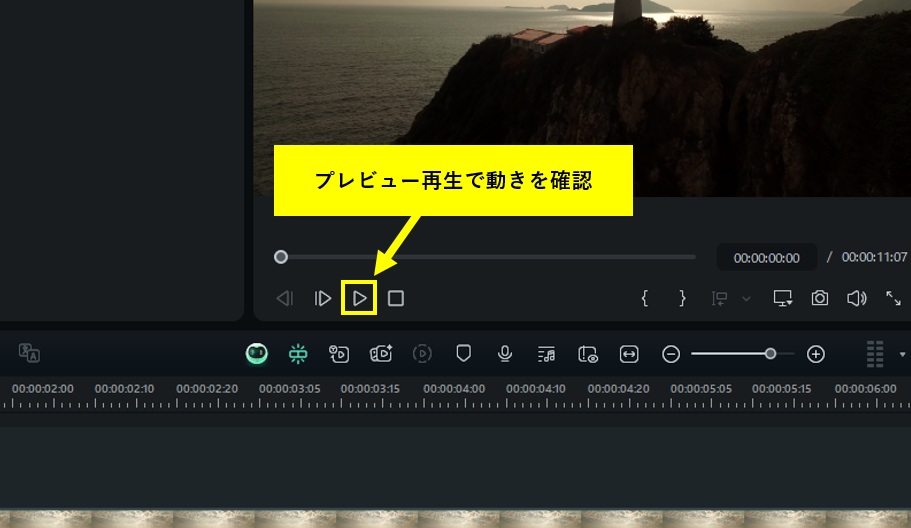Open the preview volume control

[856, 299]
